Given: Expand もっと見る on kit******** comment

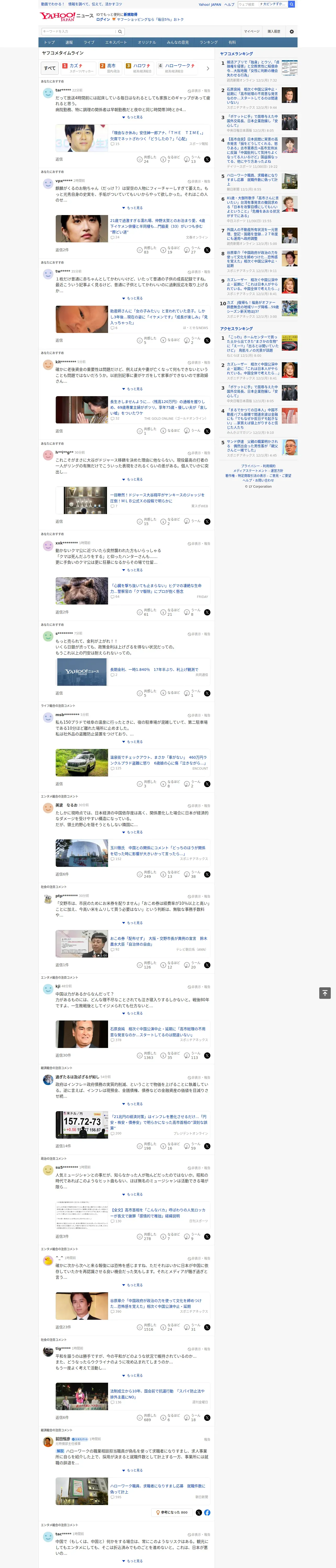Looking at the screenshot, I should (x=133, y=389).
